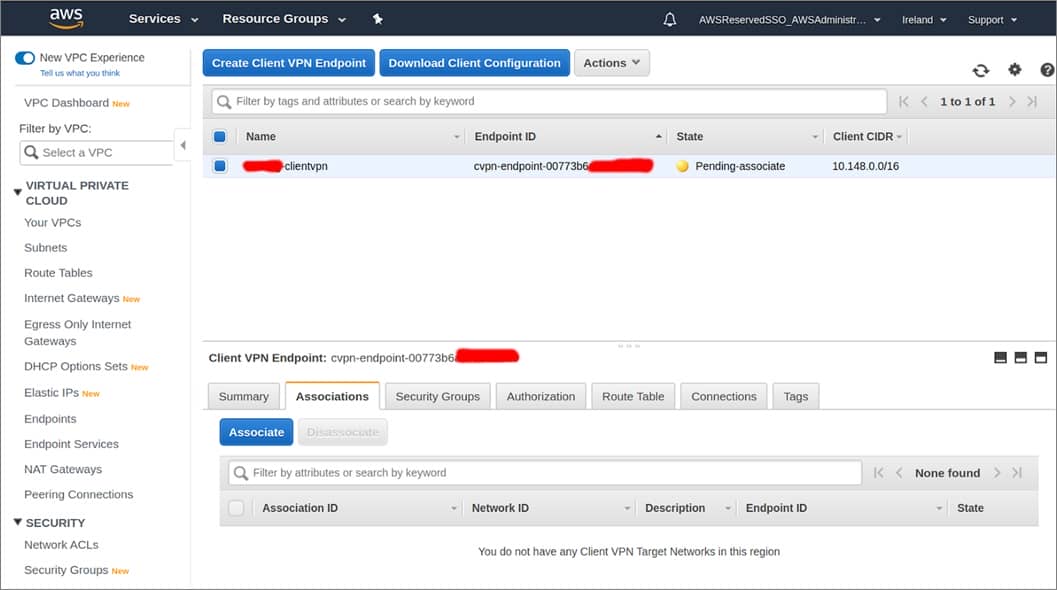
Task: Open the Resource Groups dropdown
Action: point(284,19)
